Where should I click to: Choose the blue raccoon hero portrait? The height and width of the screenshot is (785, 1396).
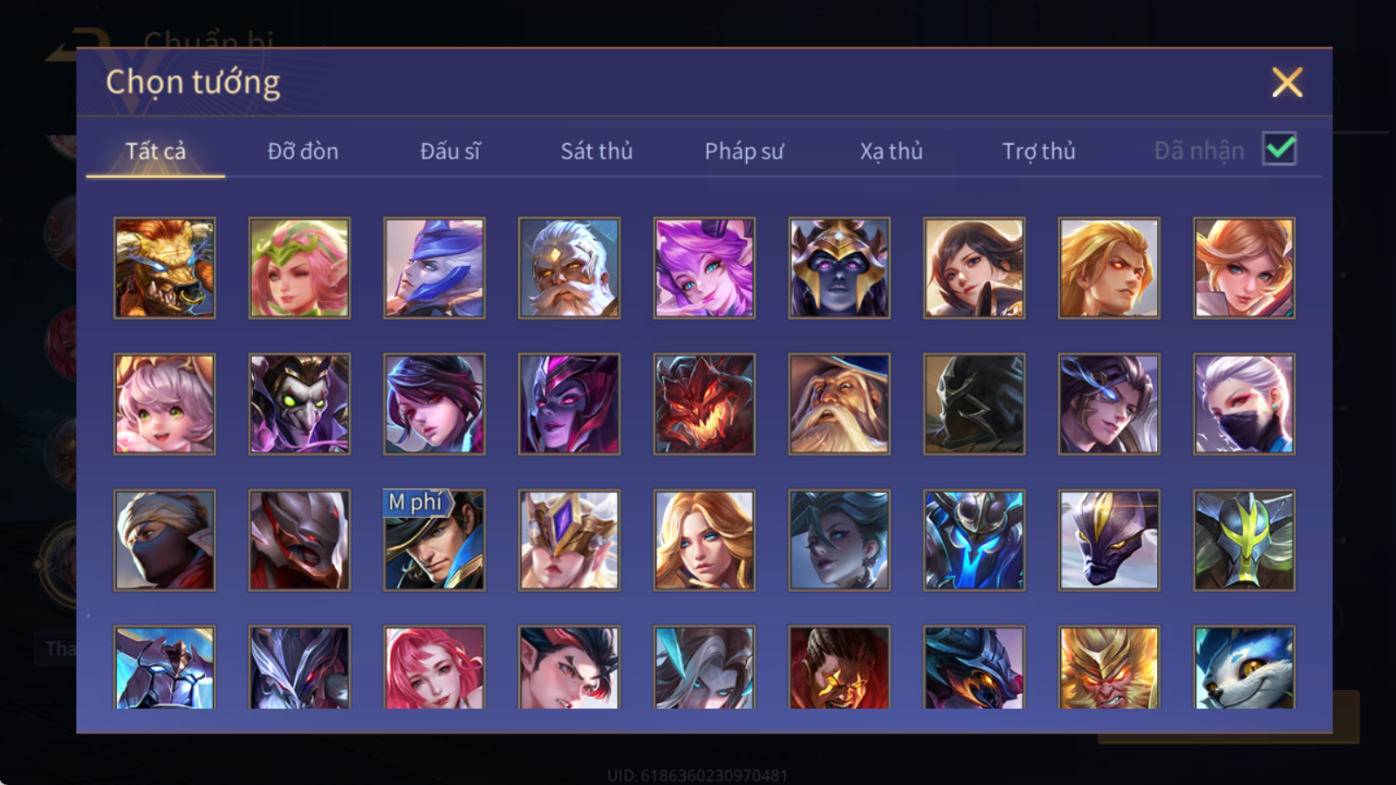(x=1244, y=668)
